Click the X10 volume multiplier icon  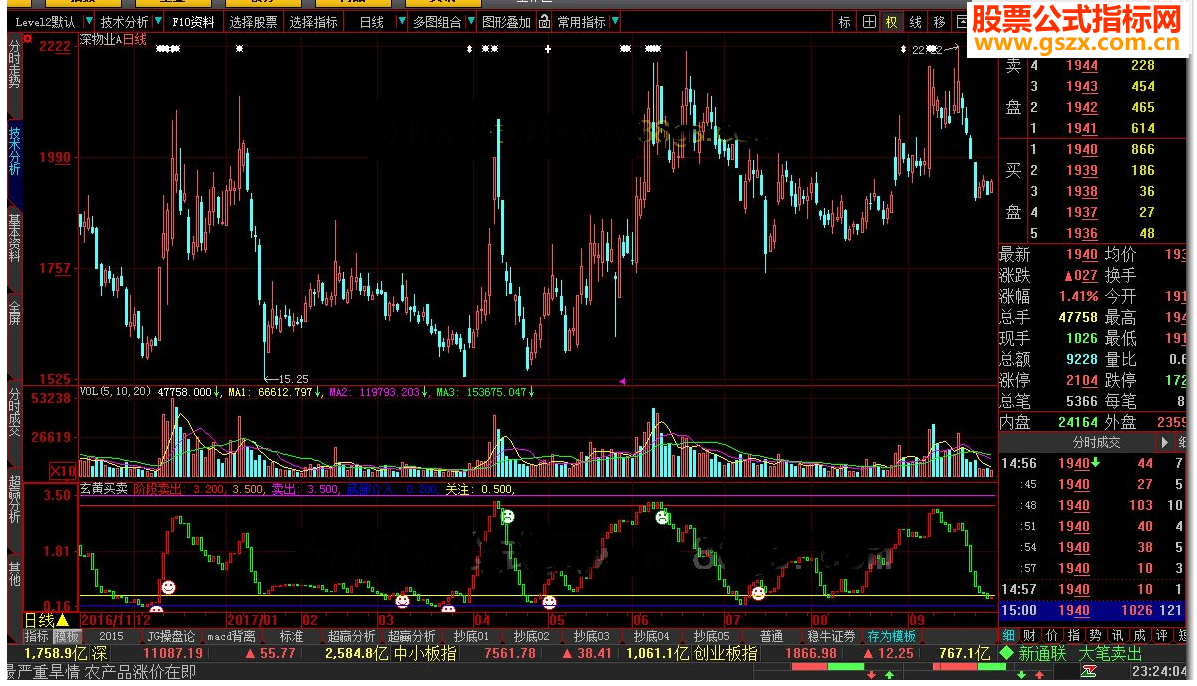tap(63, 470)
